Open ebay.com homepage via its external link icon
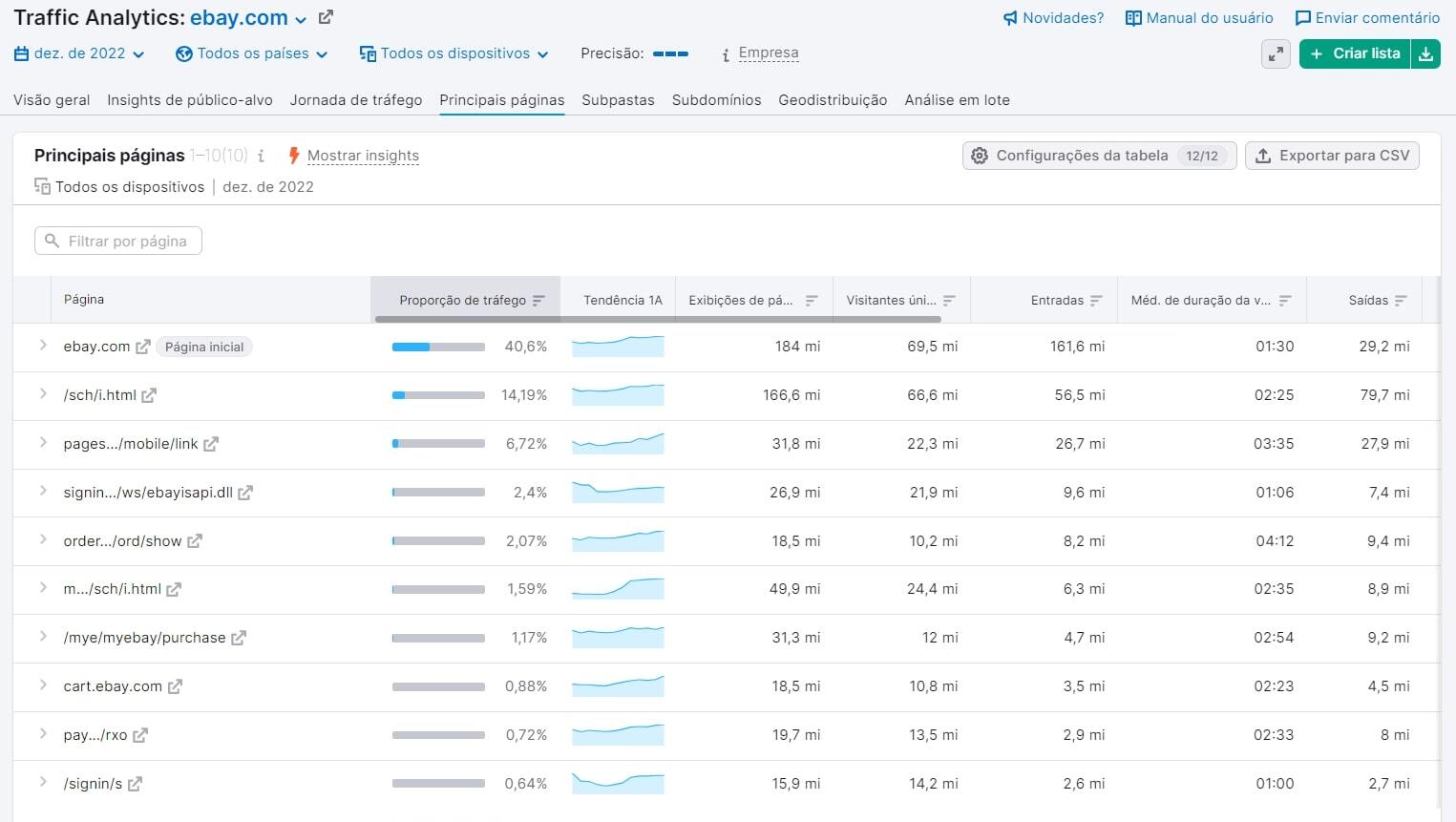This screenshot has height=822, width=1456. point(143,346)
